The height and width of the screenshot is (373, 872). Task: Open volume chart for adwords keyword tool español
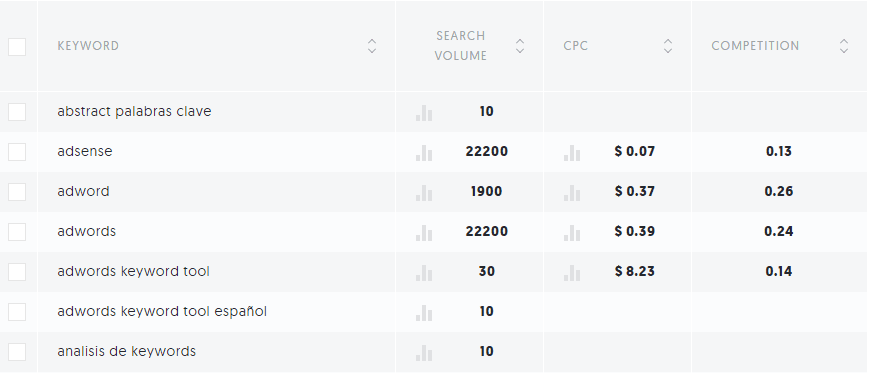tap(424, 313)
